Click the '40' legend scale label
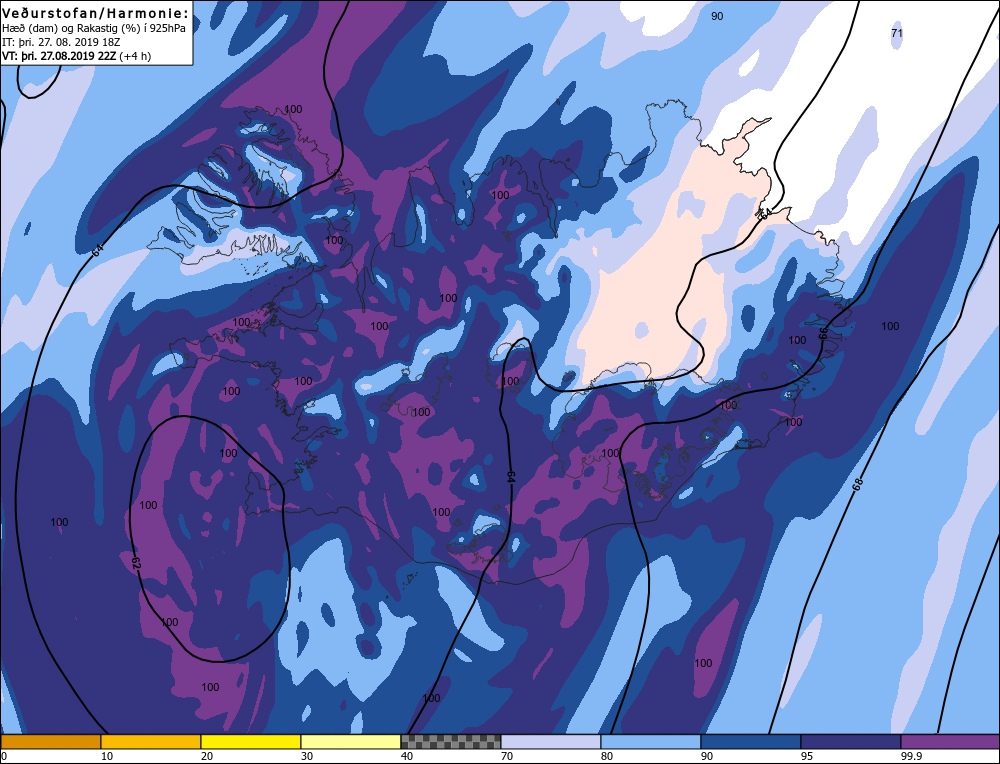The width and height of the screenshot is (1000, 764). pos(407,756)
